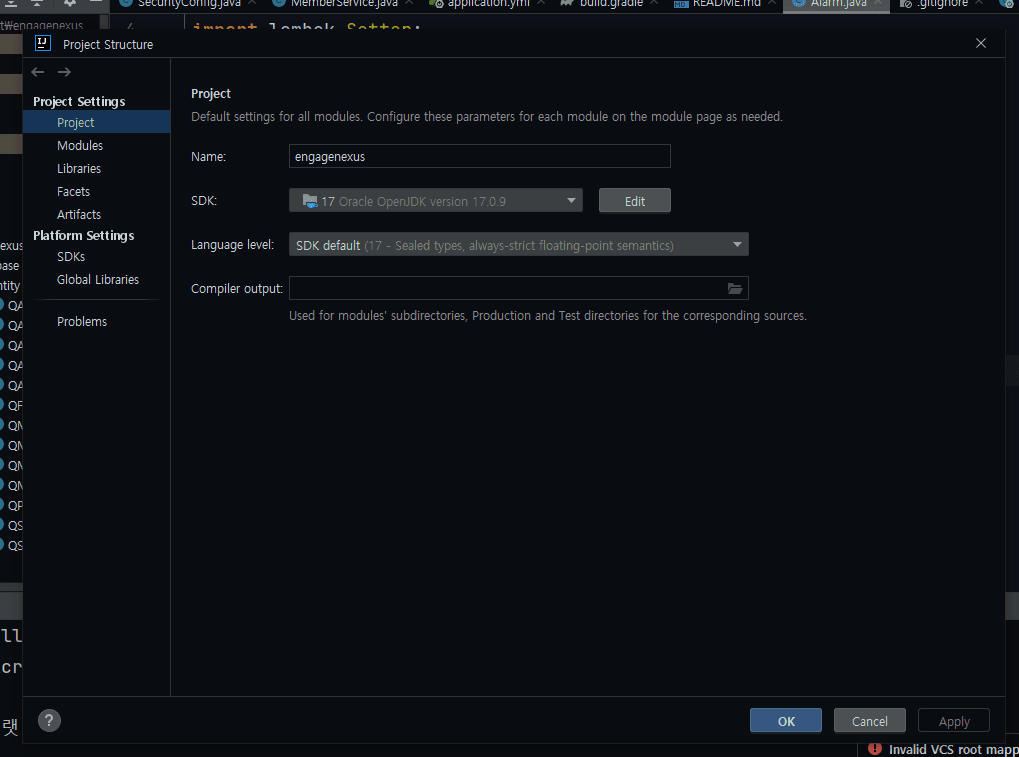Screen dimensions: 1019x757
Task: Go to Artifacts settings
Action: (79, 215)
